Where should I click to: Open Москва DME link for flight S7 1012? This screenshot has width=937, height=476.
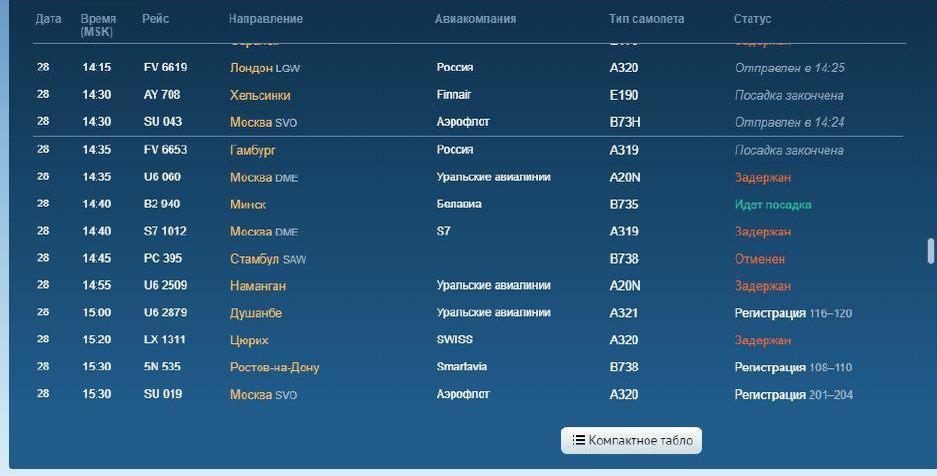264,232
